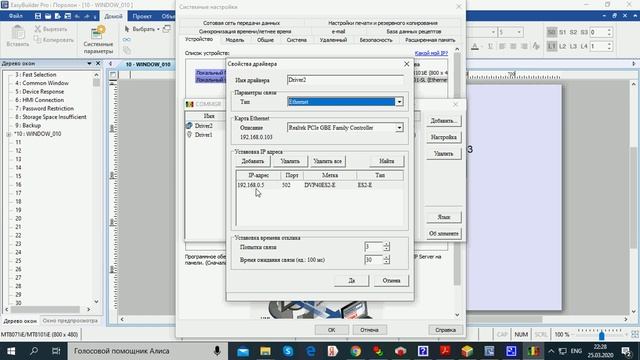The width and height of the screenshot is (640, 360).
Task: Click the Копировать copy tool
Action: tap(53, 40)
